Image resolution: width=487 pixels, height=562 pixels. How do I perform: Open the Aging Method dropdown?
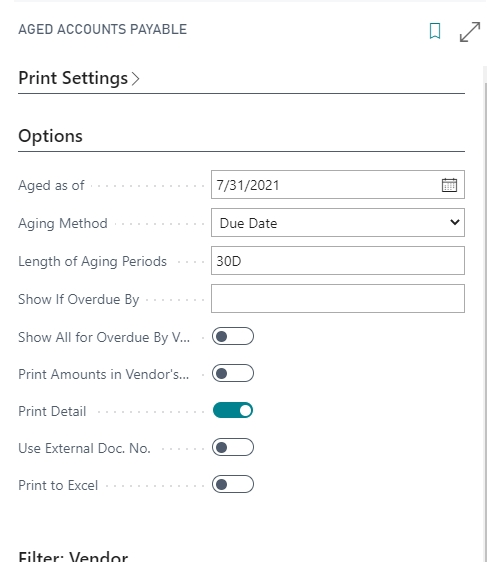(338, 223)
